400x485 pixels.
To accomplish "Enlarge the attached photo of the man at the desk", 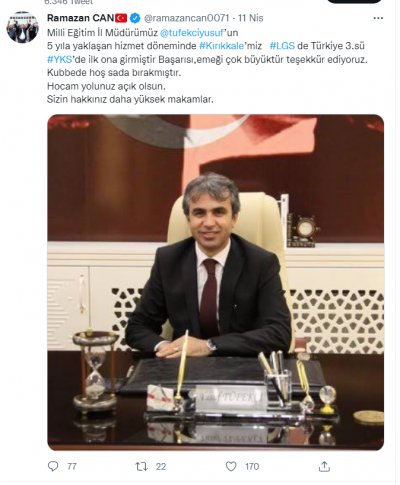I will tap(216, 282).
